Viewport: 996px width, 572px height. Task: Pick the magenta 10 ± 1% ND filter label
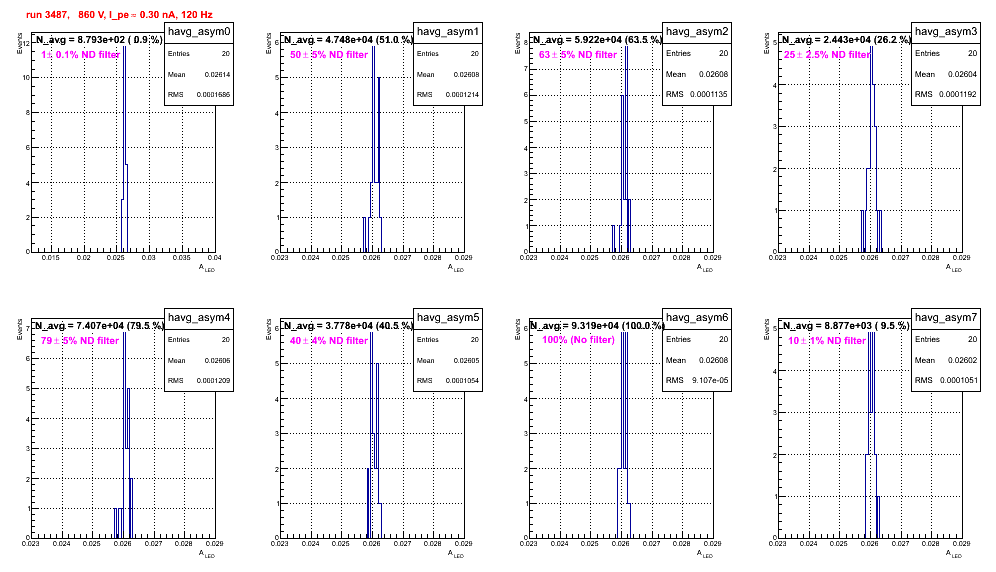pos(827,341)
